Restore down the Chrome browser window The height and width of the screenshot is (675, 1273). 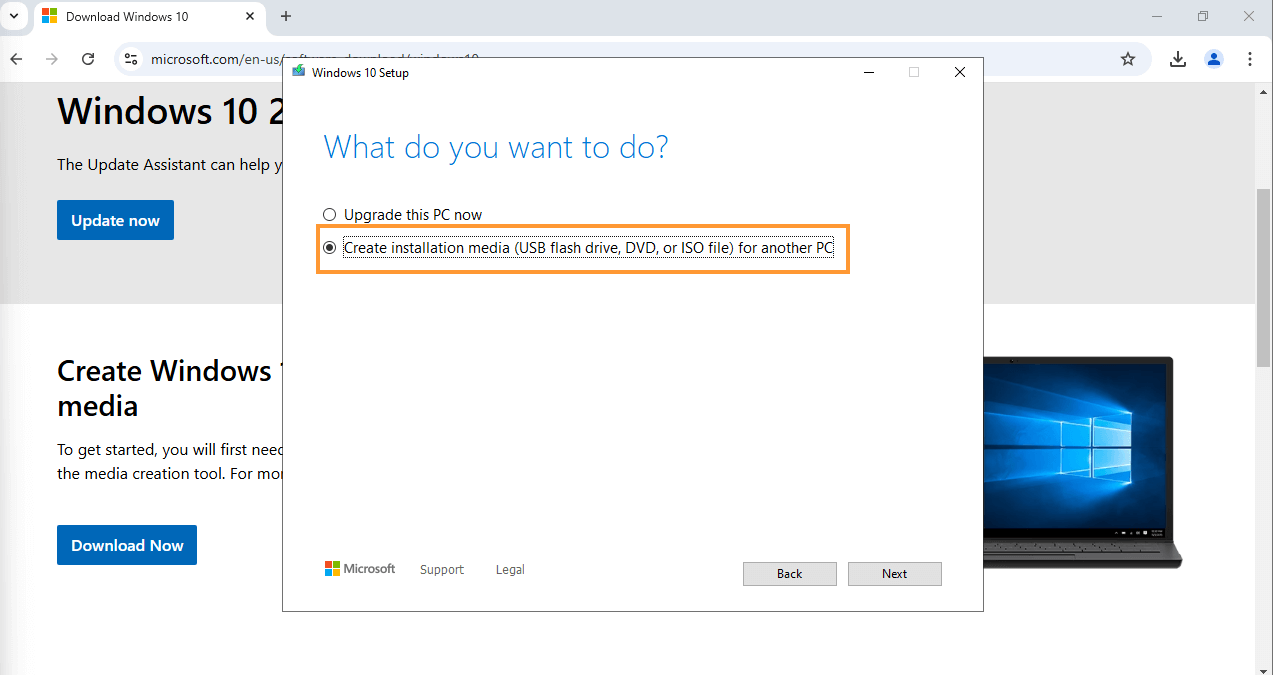[1203, 16]
